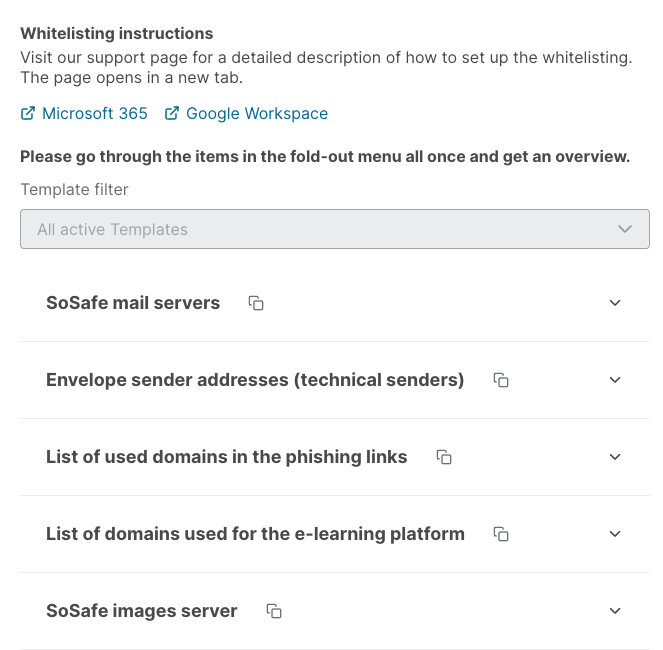Expand the SoSafe images server chevron
The width and height of the screenshot is (663, 650).
(x=615, y=611)
